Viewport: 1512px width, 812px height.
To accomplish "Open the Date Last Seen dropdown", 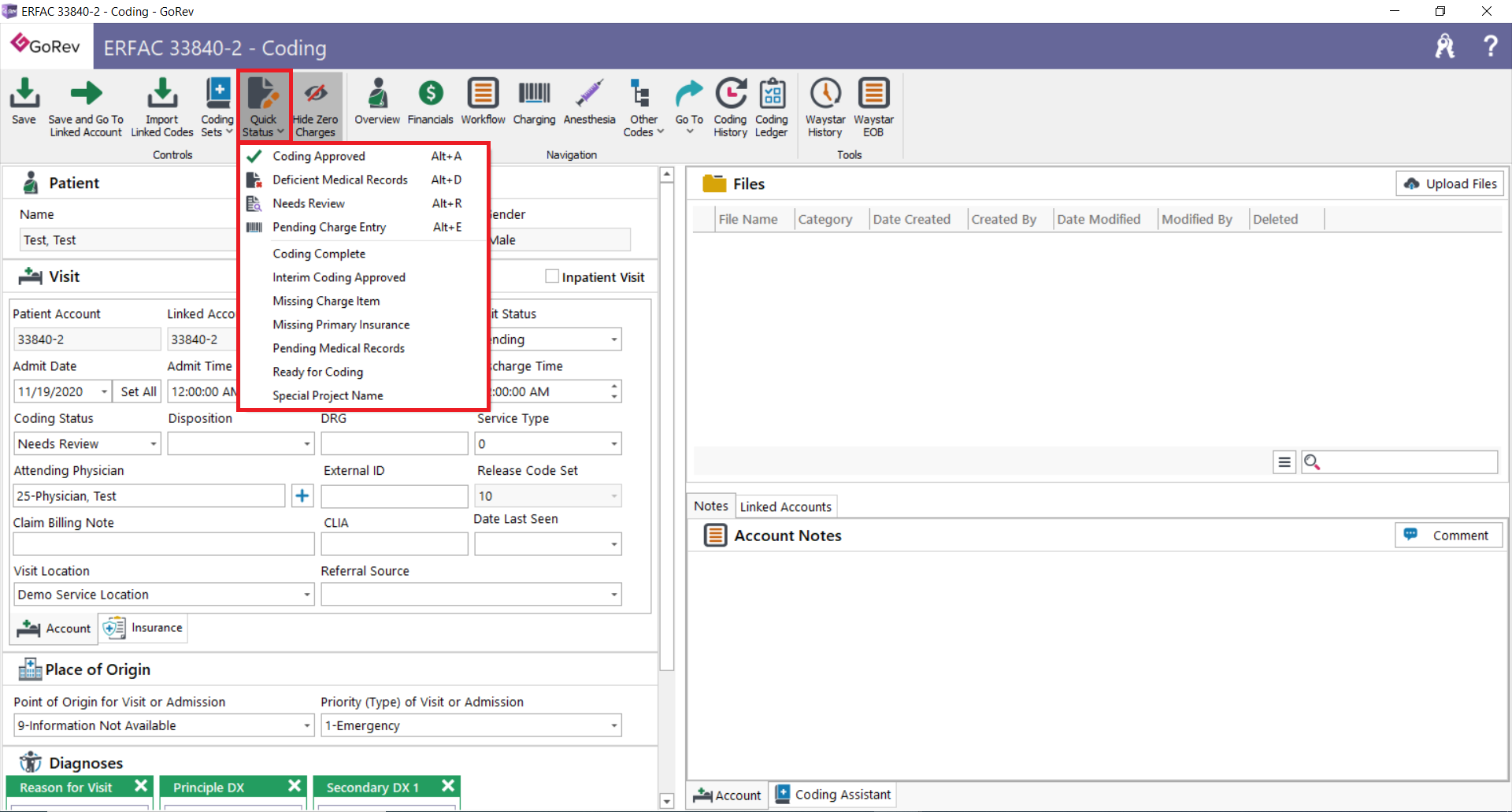I will (x=614, y=544).
